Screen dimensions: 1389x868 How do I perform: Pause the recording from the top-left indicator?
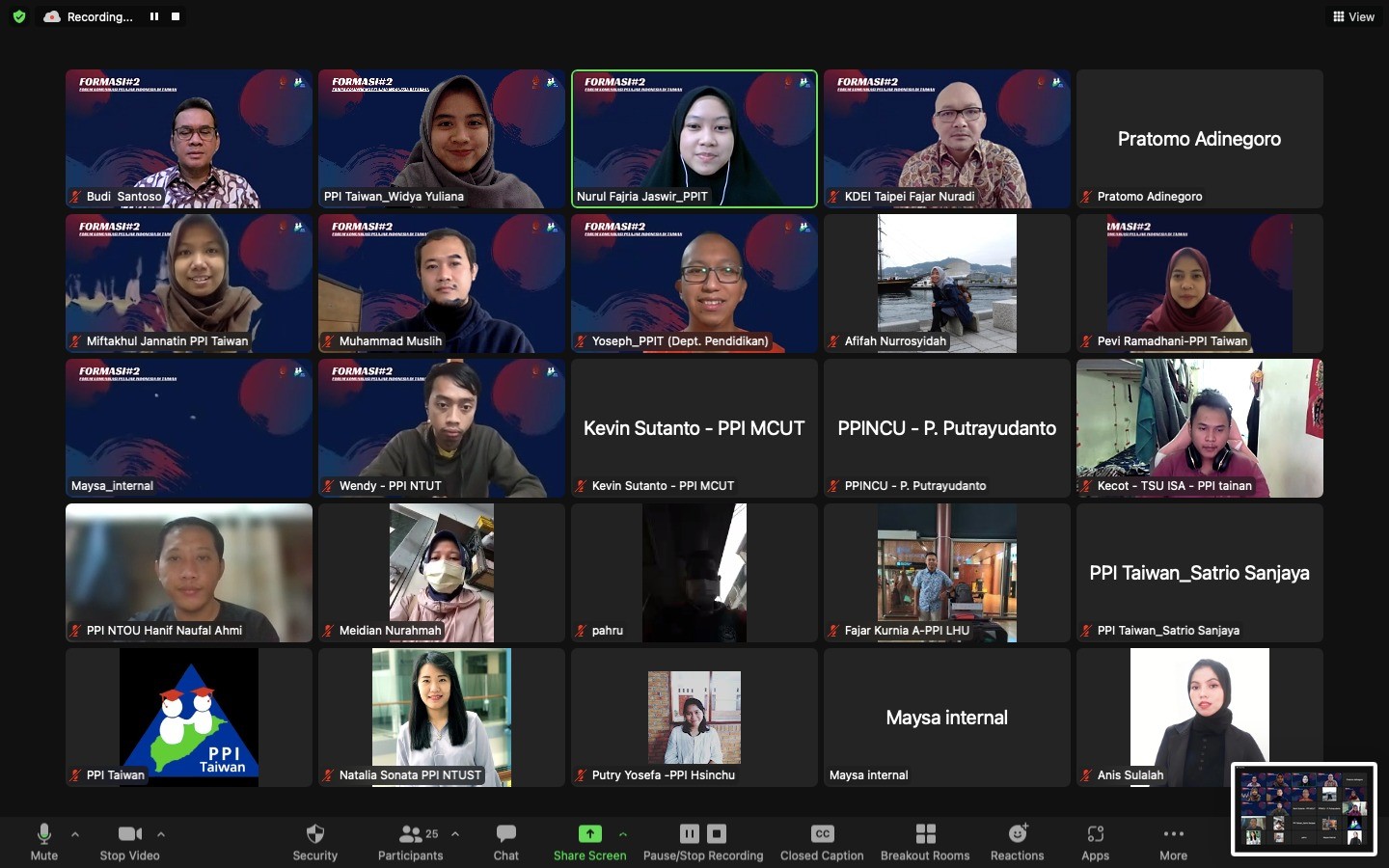[x=153, y=16]
